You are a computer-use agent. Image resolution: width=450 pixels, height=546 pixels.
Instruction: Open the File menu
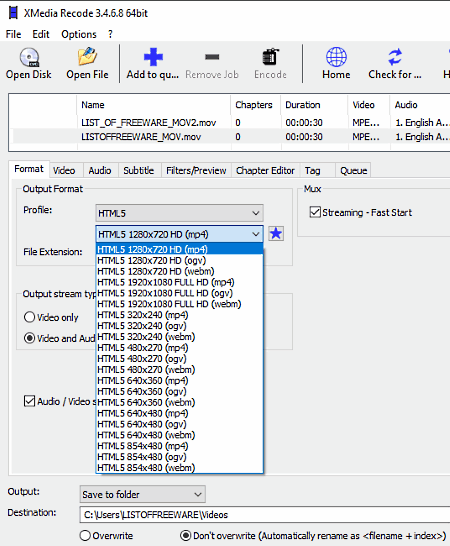pos(14,34)
